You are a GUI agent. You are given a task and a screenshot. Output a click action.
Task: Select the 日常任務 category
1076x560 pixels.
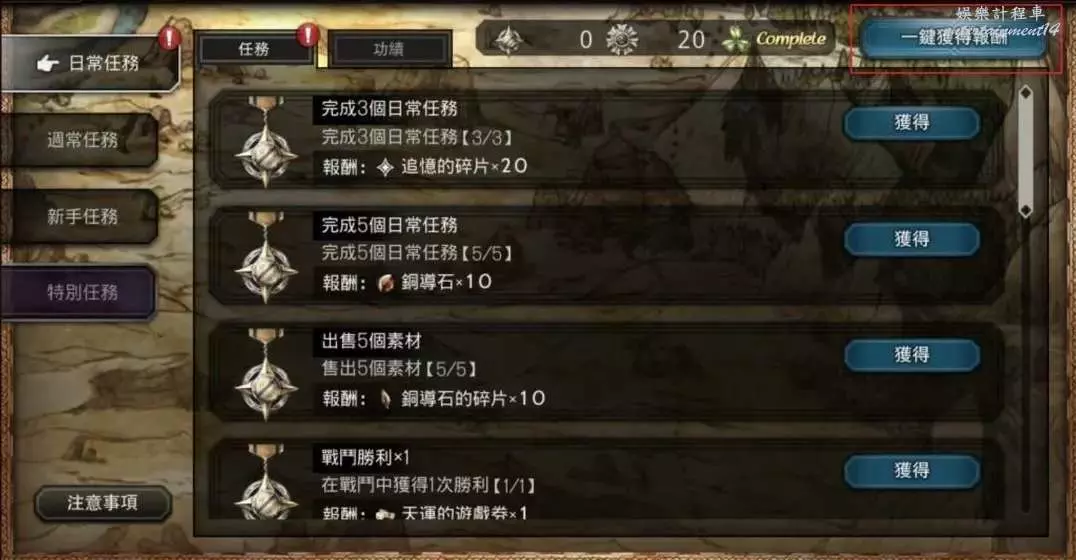[89, 63]
